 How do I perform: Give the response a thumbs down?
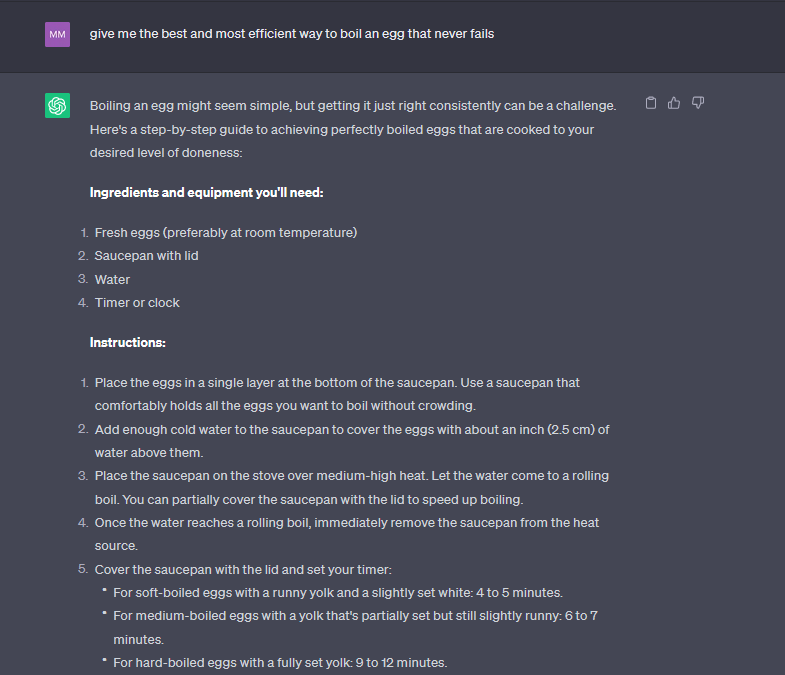coord(698,103)
